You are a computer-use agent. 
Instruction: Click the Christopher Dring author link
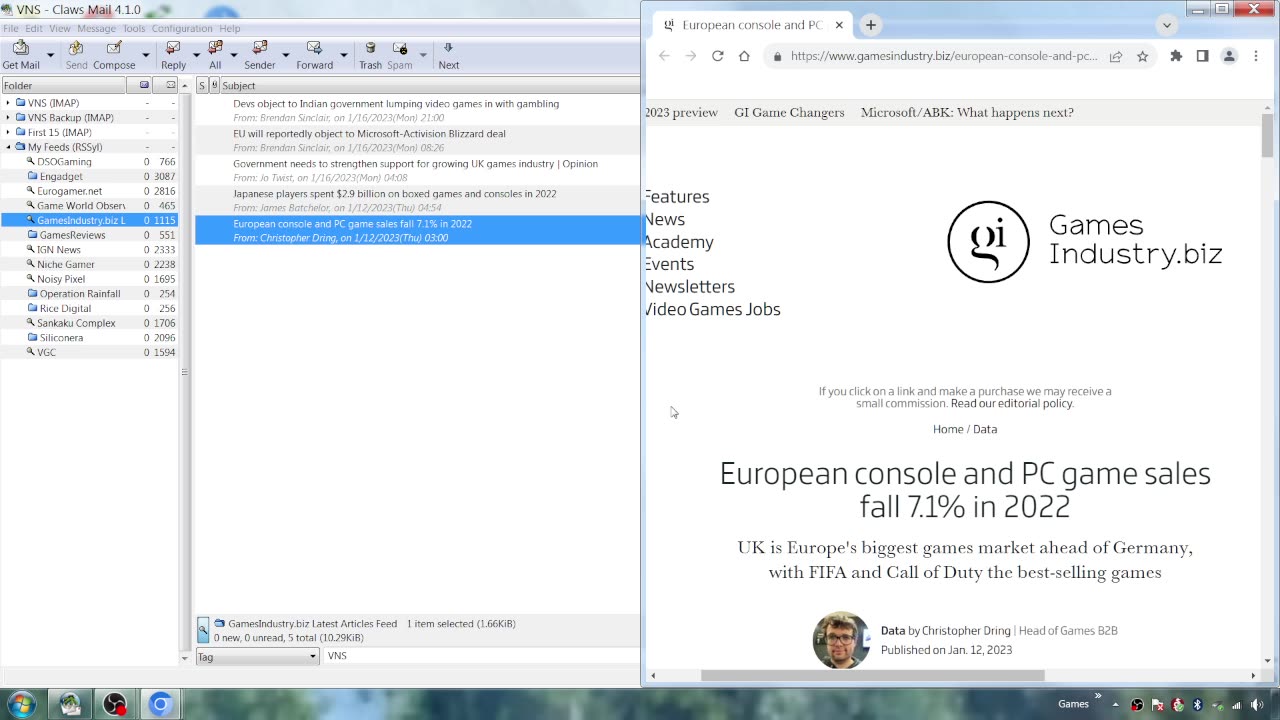point(966,631)
